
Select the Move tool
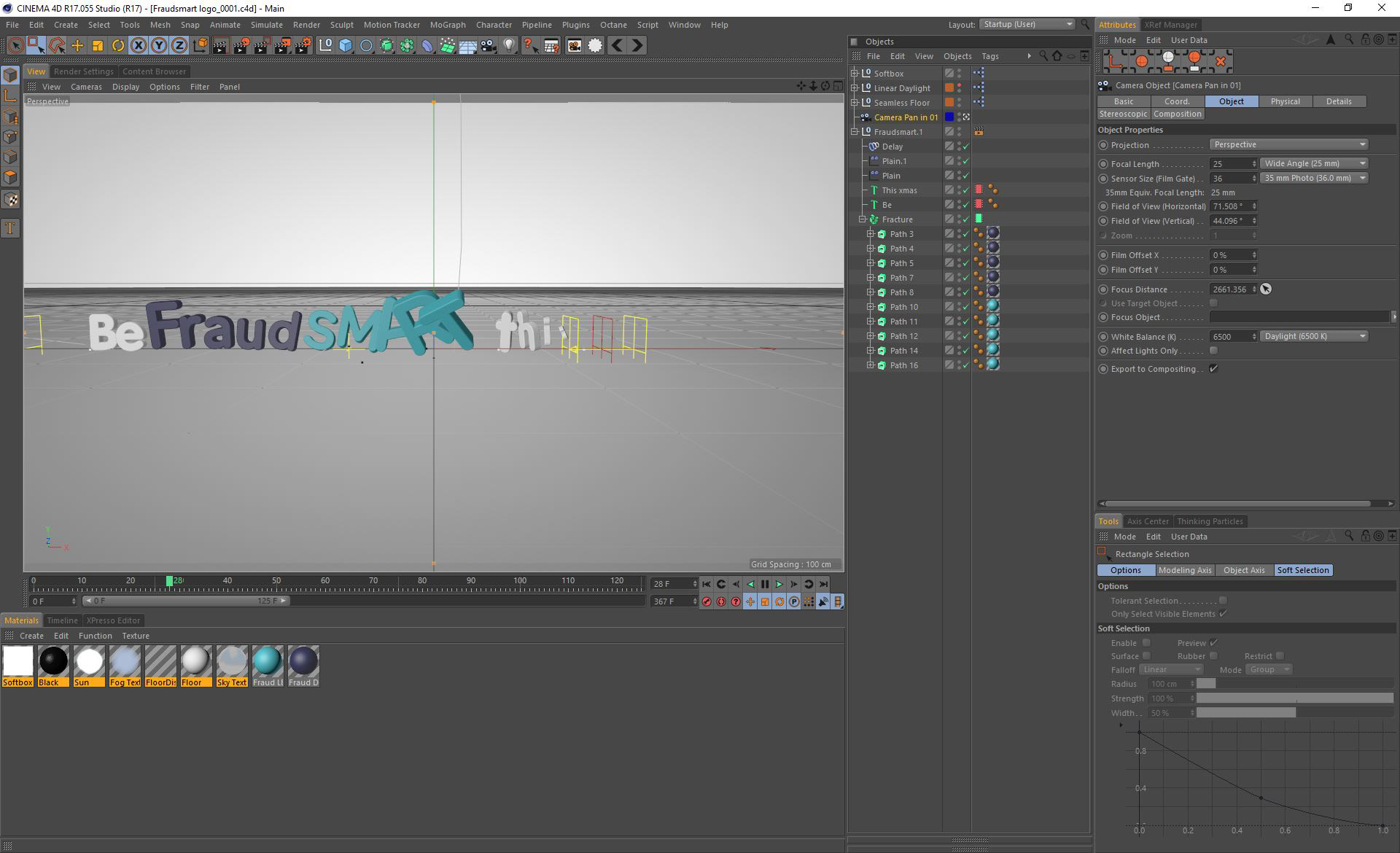pos(77,45)
